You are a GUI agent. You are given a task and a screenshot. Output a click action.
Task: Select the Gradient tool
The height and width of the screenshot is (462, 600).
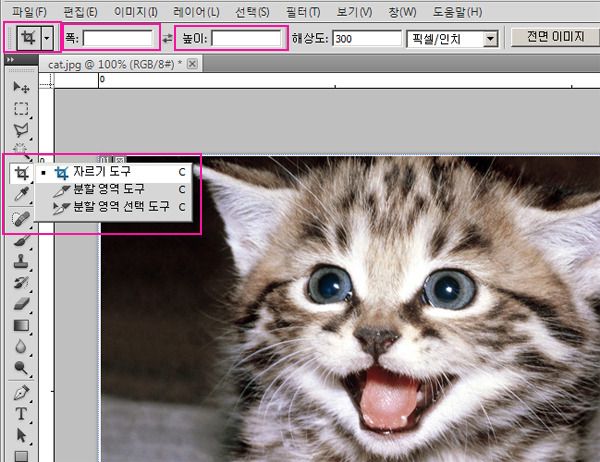[x=21, y=326]
